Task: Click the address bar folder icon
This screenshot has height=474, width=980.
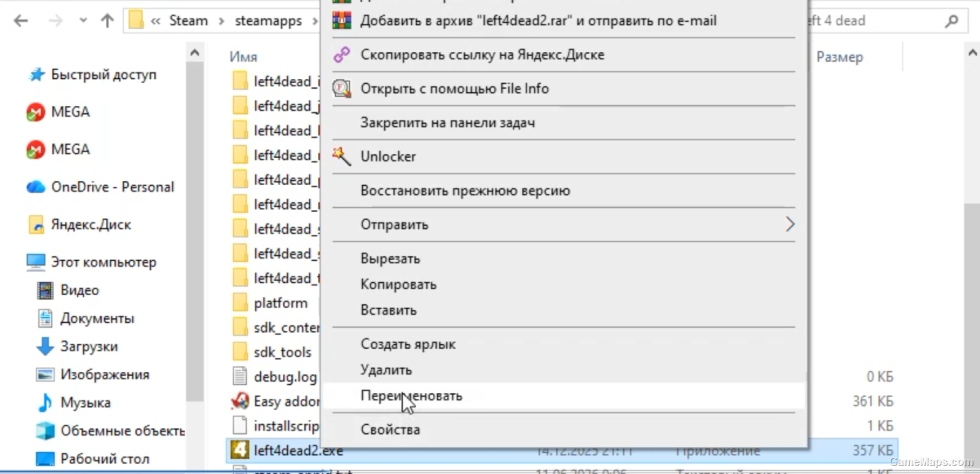Action: point(136,21)
